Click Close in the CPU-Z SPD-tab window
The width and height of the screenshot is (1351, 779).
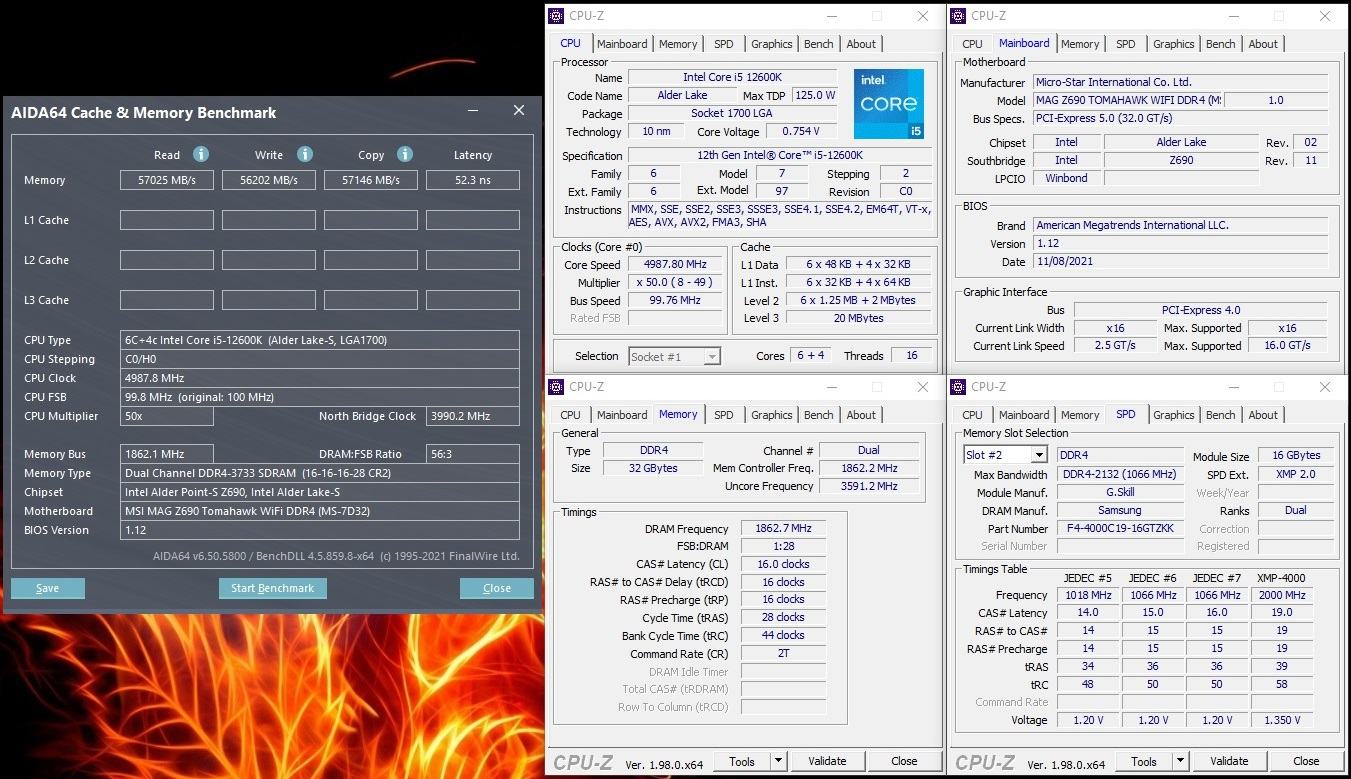point(1306,762)
